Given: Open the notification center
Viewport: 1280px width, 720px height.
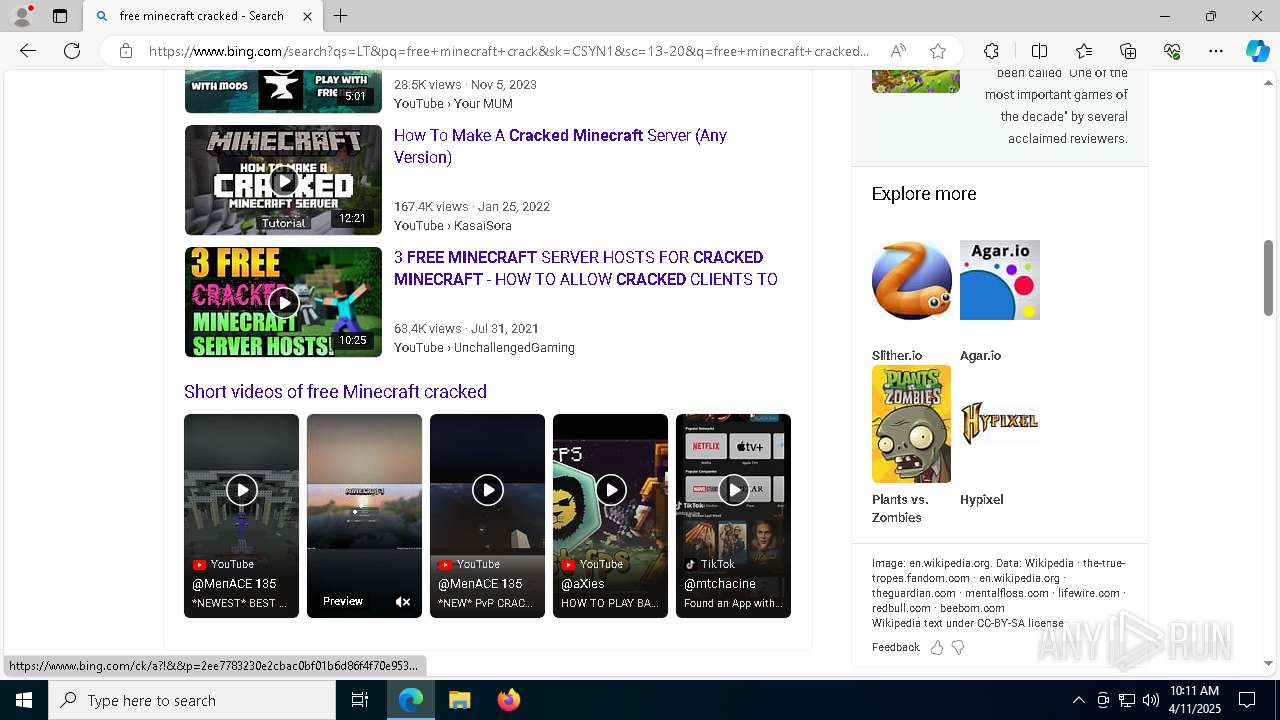Looking at the screenshot, I should point(1247,700).
